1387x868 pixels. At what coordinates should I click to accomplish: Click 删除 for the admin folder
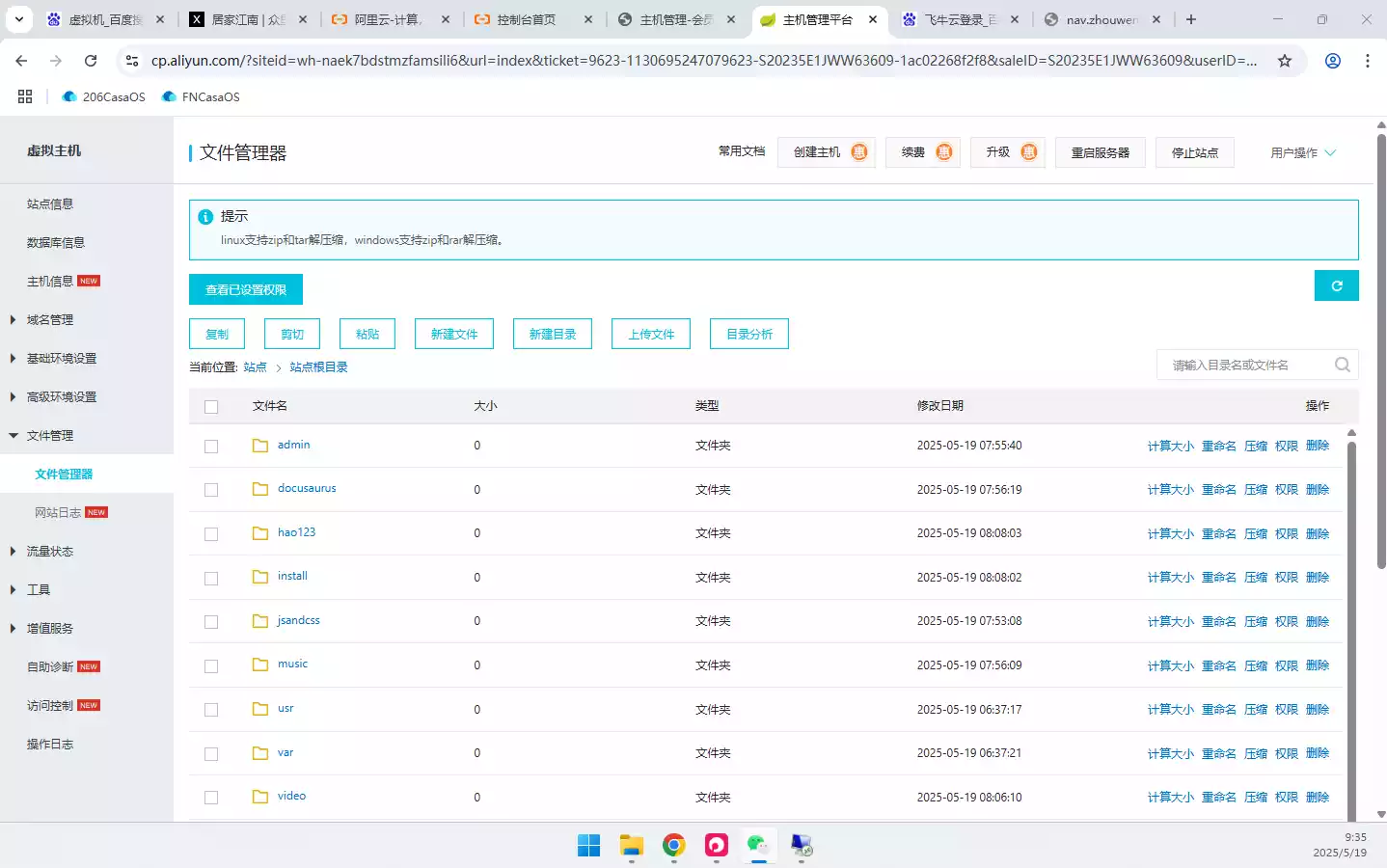(1318, 446)
